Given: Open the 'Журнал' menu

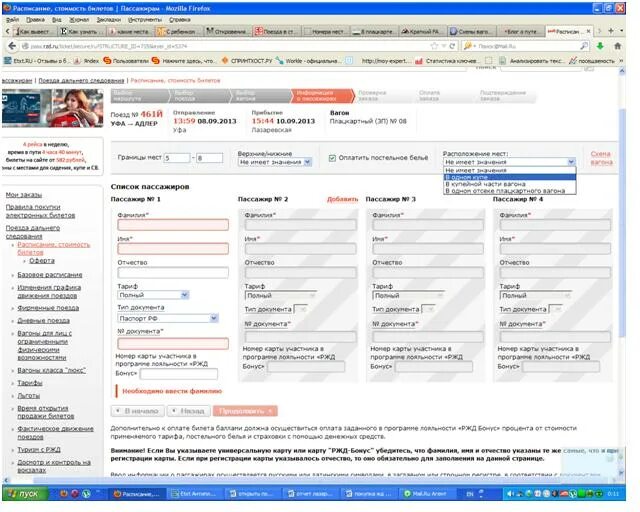Looking at the screenshot, I should (79, 20).
